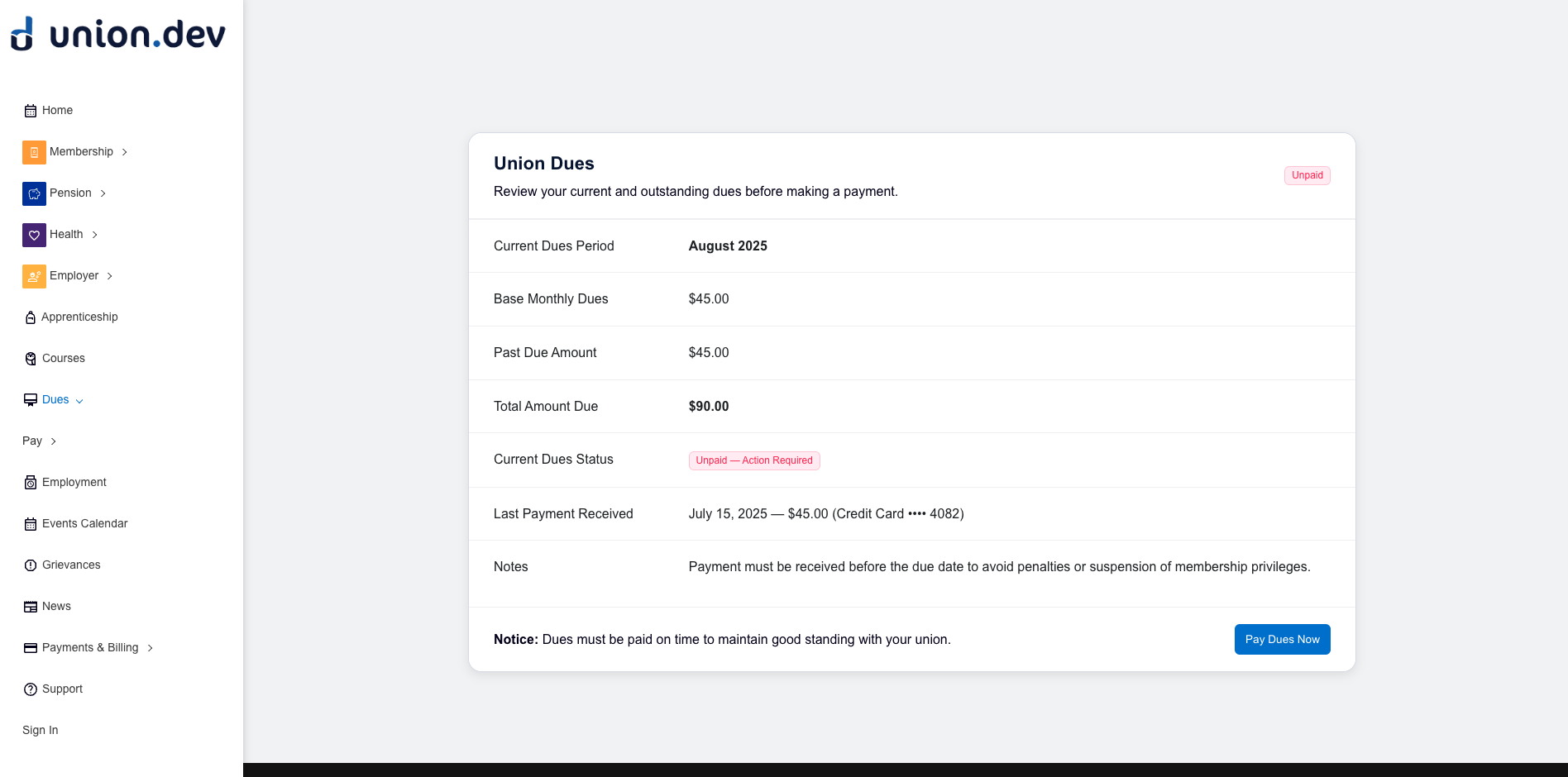Collapse the Dues menu chevron
The height and width of the screenshot is (777, 1568).
point(79,401)
